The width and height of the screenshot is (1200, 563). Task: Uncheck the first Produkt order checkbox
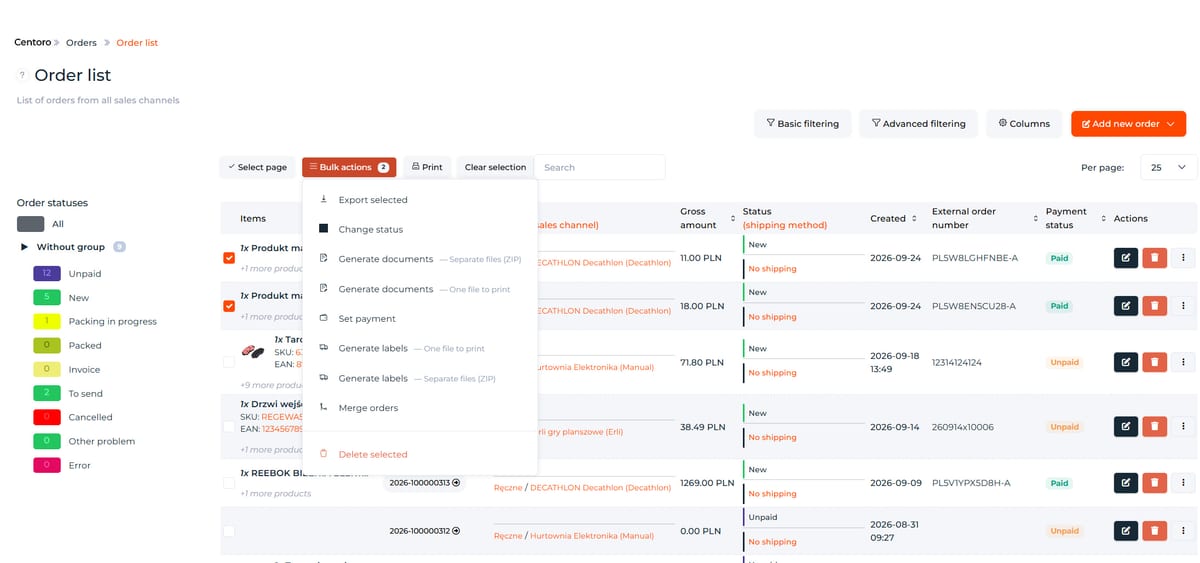(x=229, y=258)
